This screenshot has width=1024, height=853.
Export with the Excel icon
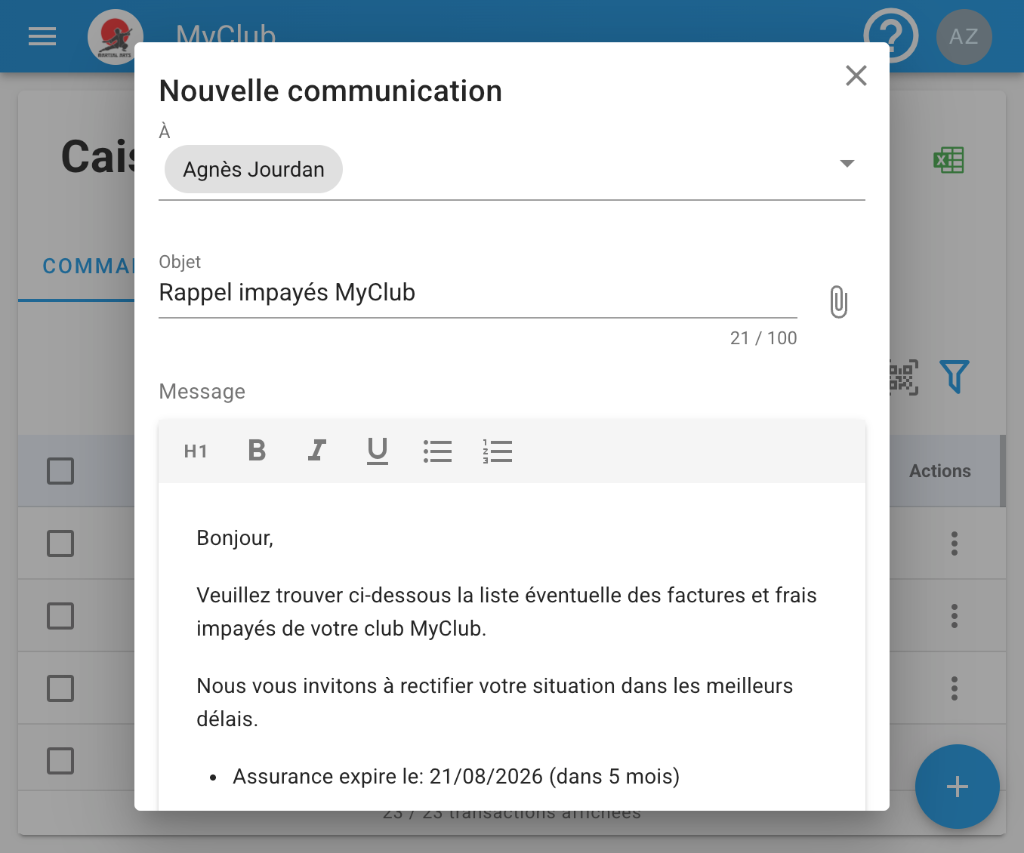click(x=948, y=161)
